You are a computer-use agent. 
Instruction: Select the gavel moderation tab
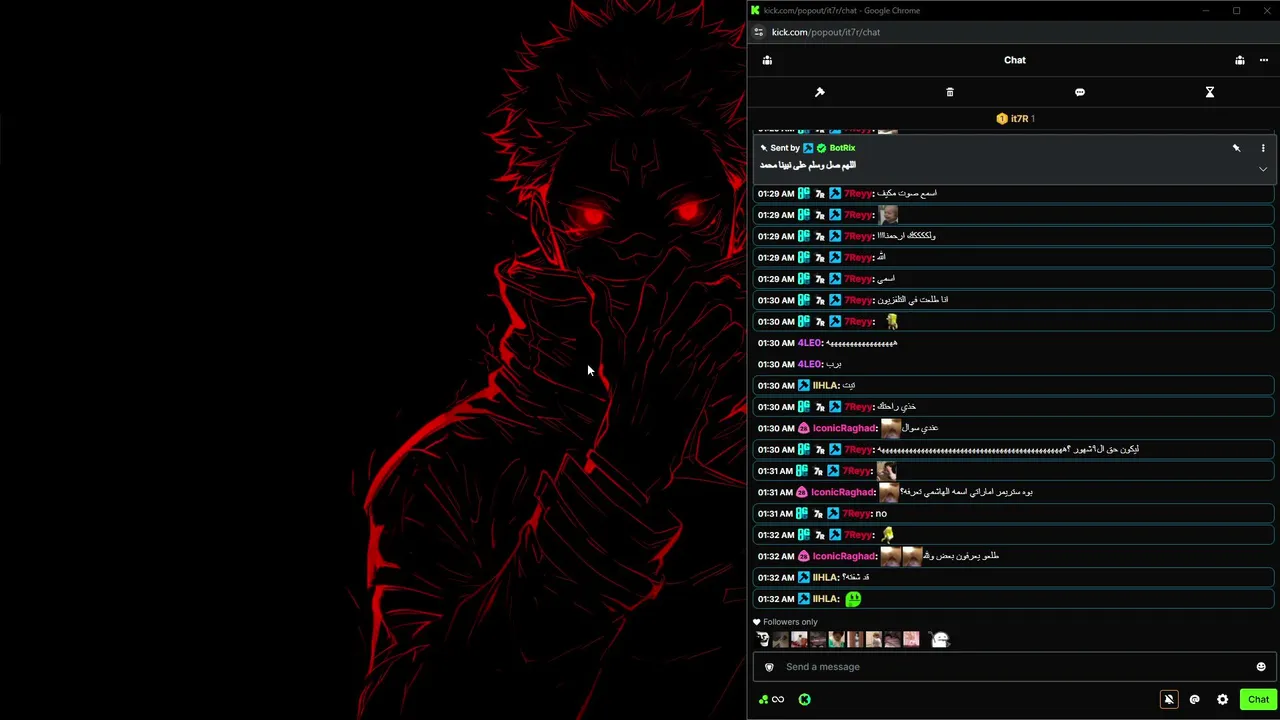click(819, 92)
